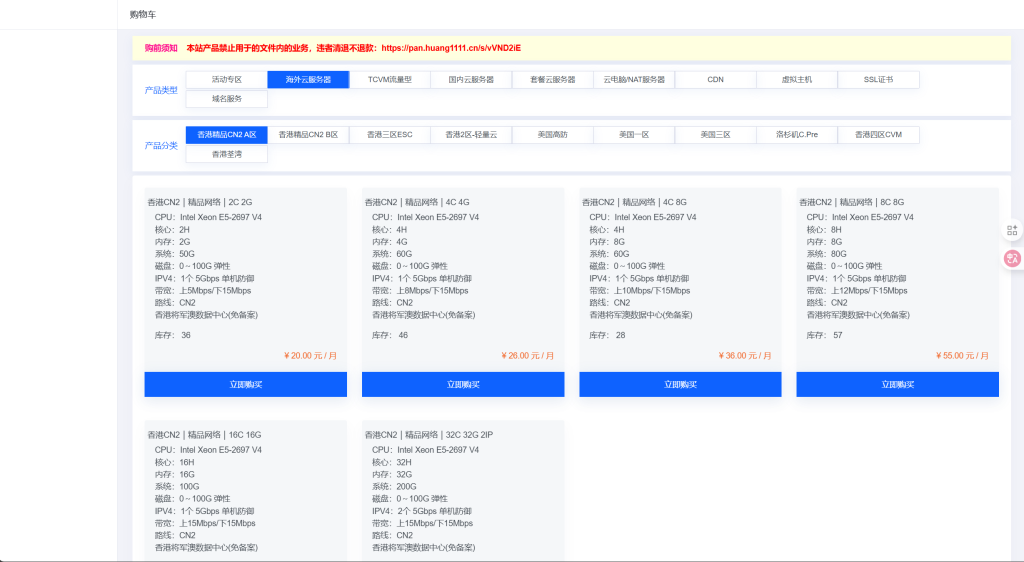Select the 美国高防 category
The width and height of the screenshot is (1024, 562).
pos(552,134)
